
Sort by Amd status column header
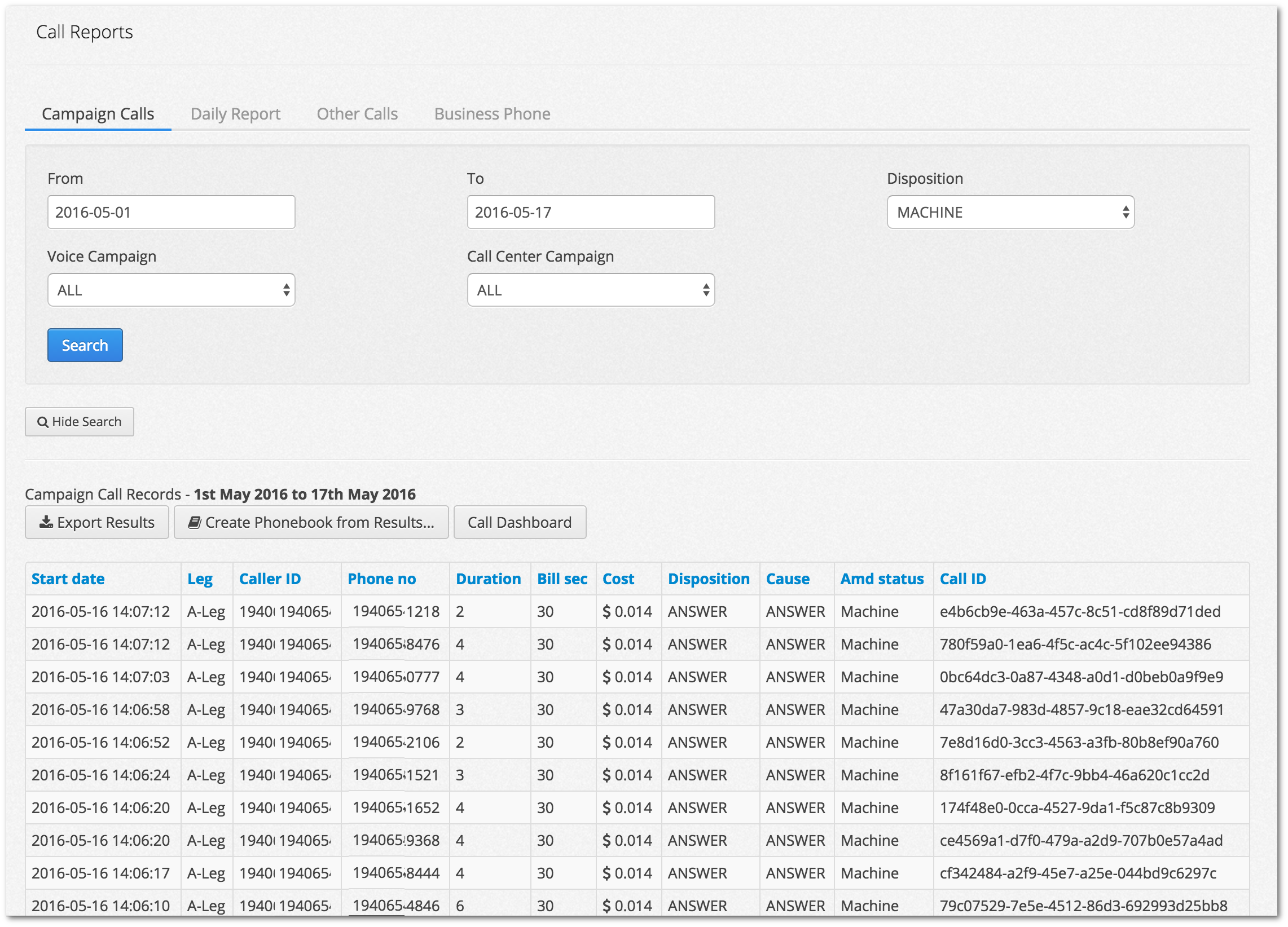(x=881, y=579)
